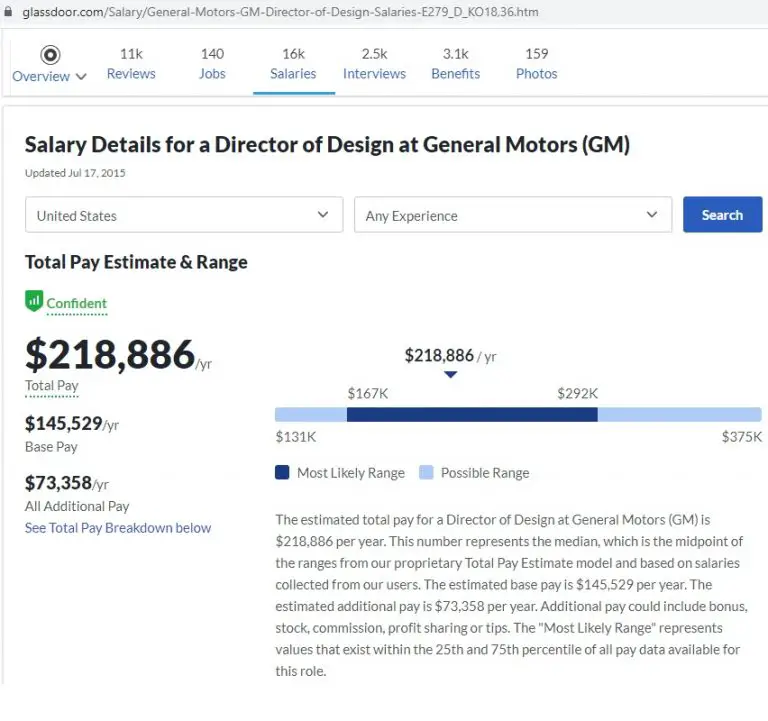This screenshot has height=721, width=768.
Task: Click the Total Pay Estimate & Range heading
Action: click(x=136, y=262)
